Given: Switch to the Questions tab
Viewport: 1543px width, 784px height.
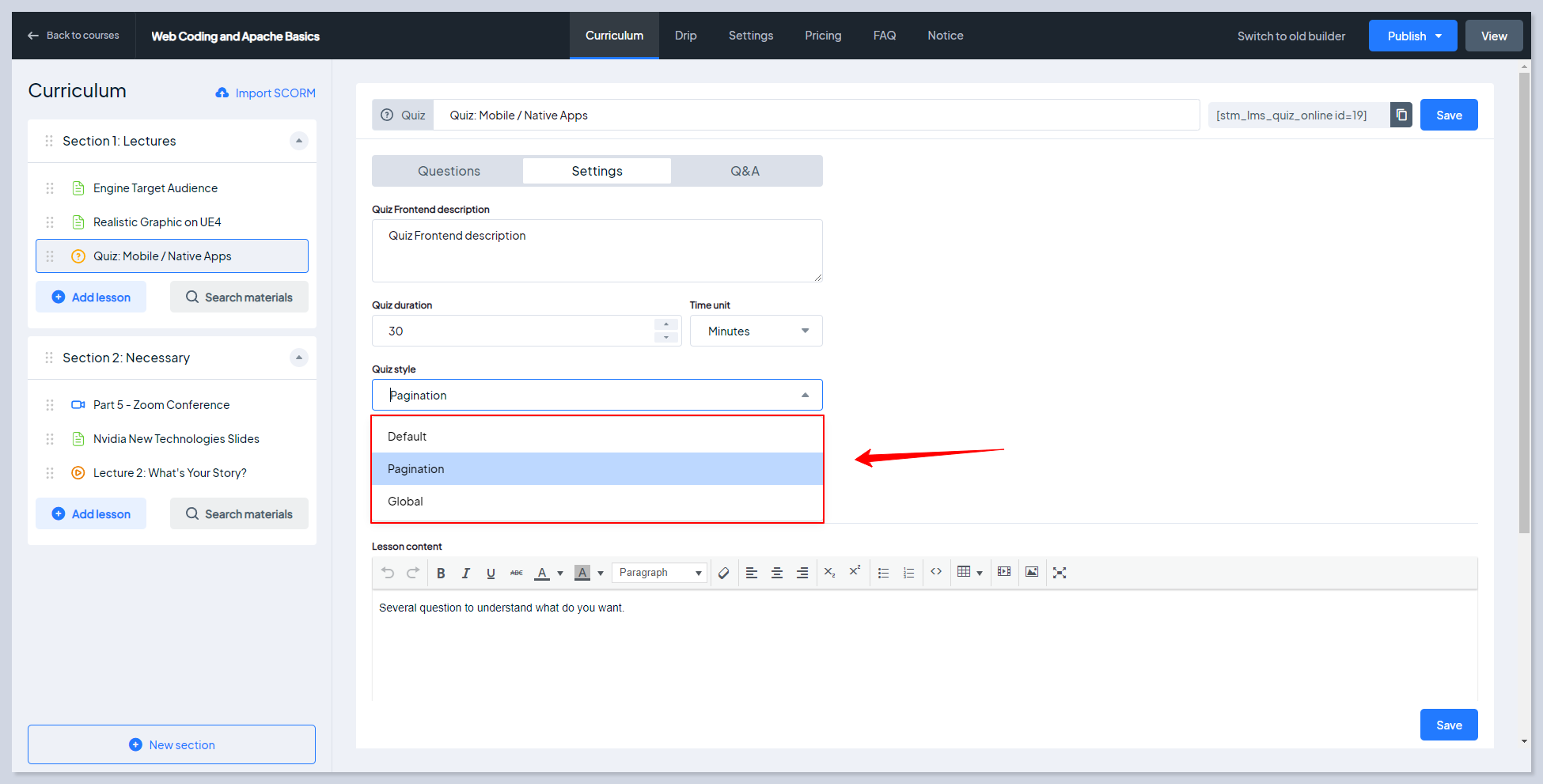Looking at the screenshot, I should [449, 171].
